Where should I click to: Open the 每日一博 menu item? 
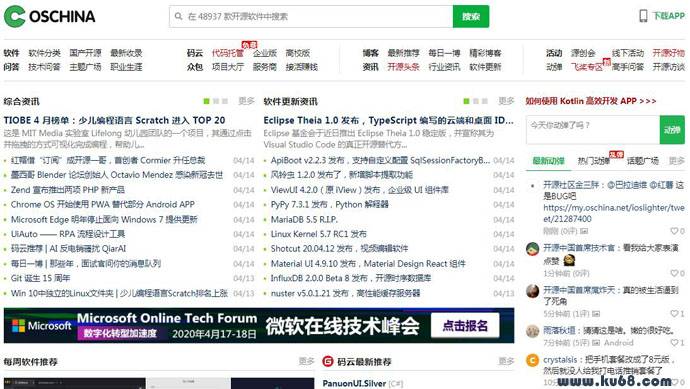click(444, 53)
